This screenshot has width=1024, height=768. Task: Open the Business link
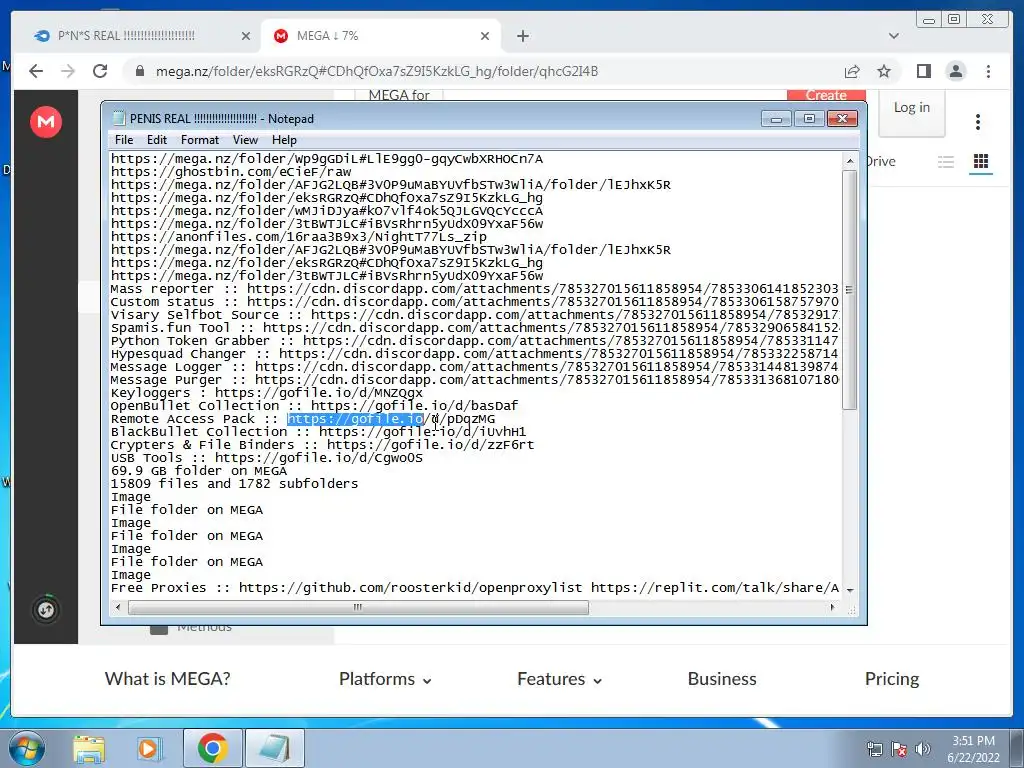pyautogui.click(x=722, y=679)
